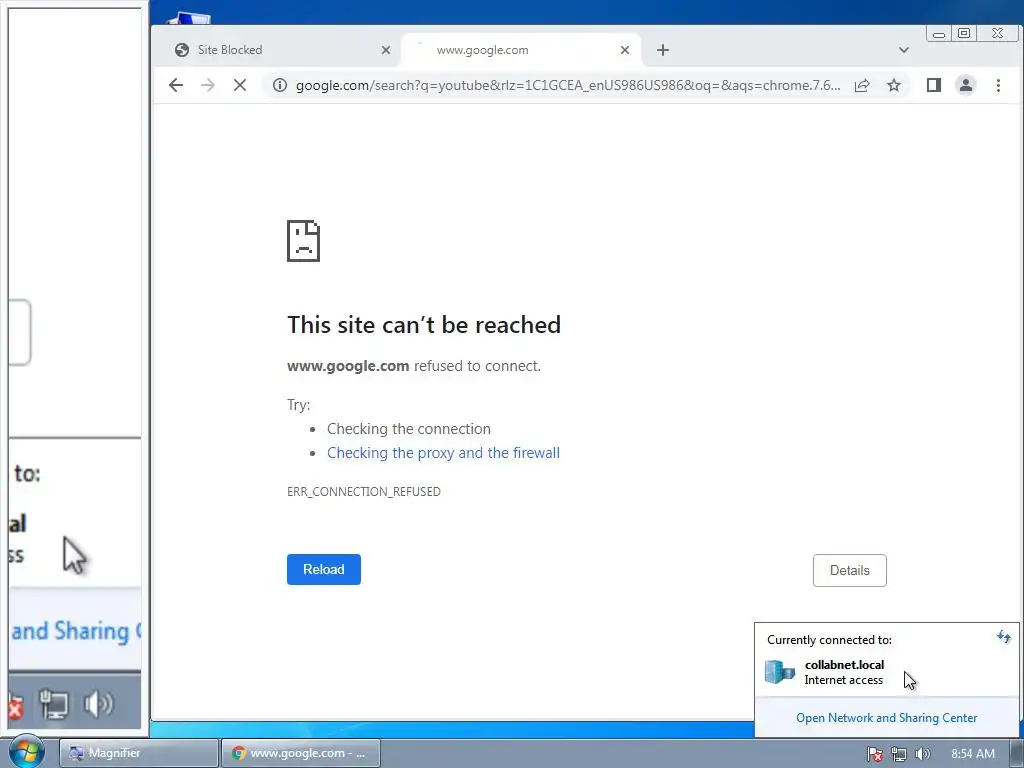Switch to Magnifier taskbar button
1024x768 pixels.
pyautogui.click(x=138, y=753)
